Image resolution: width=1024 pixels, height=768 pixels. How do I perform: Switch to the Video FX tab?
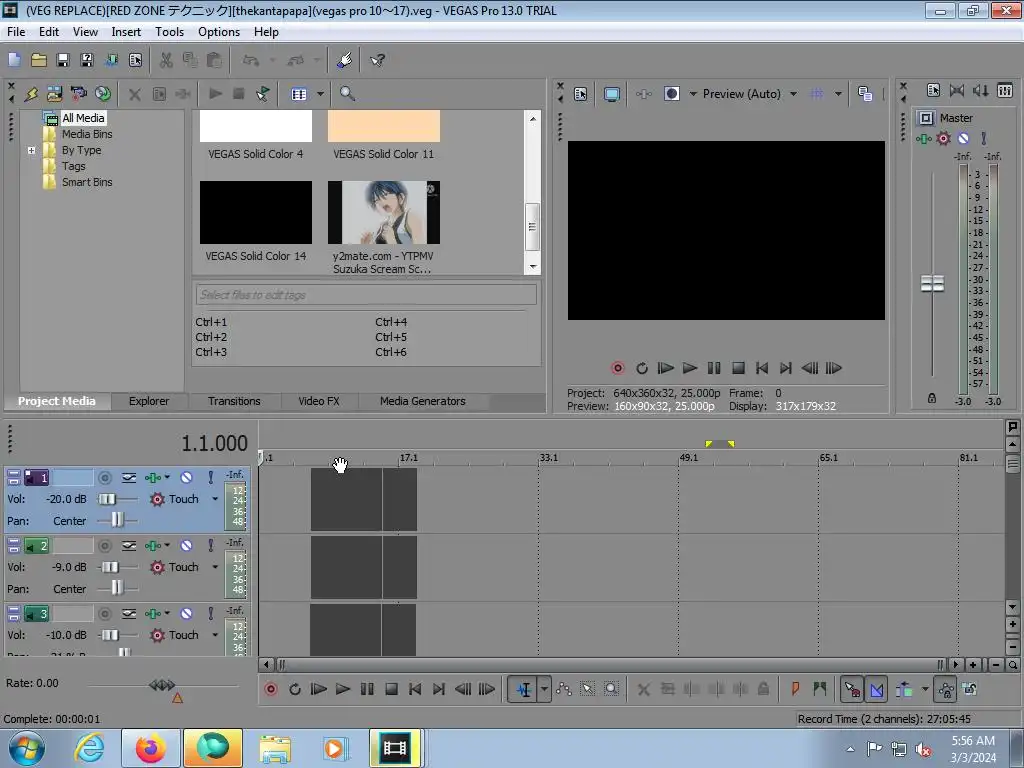(319, 401)
